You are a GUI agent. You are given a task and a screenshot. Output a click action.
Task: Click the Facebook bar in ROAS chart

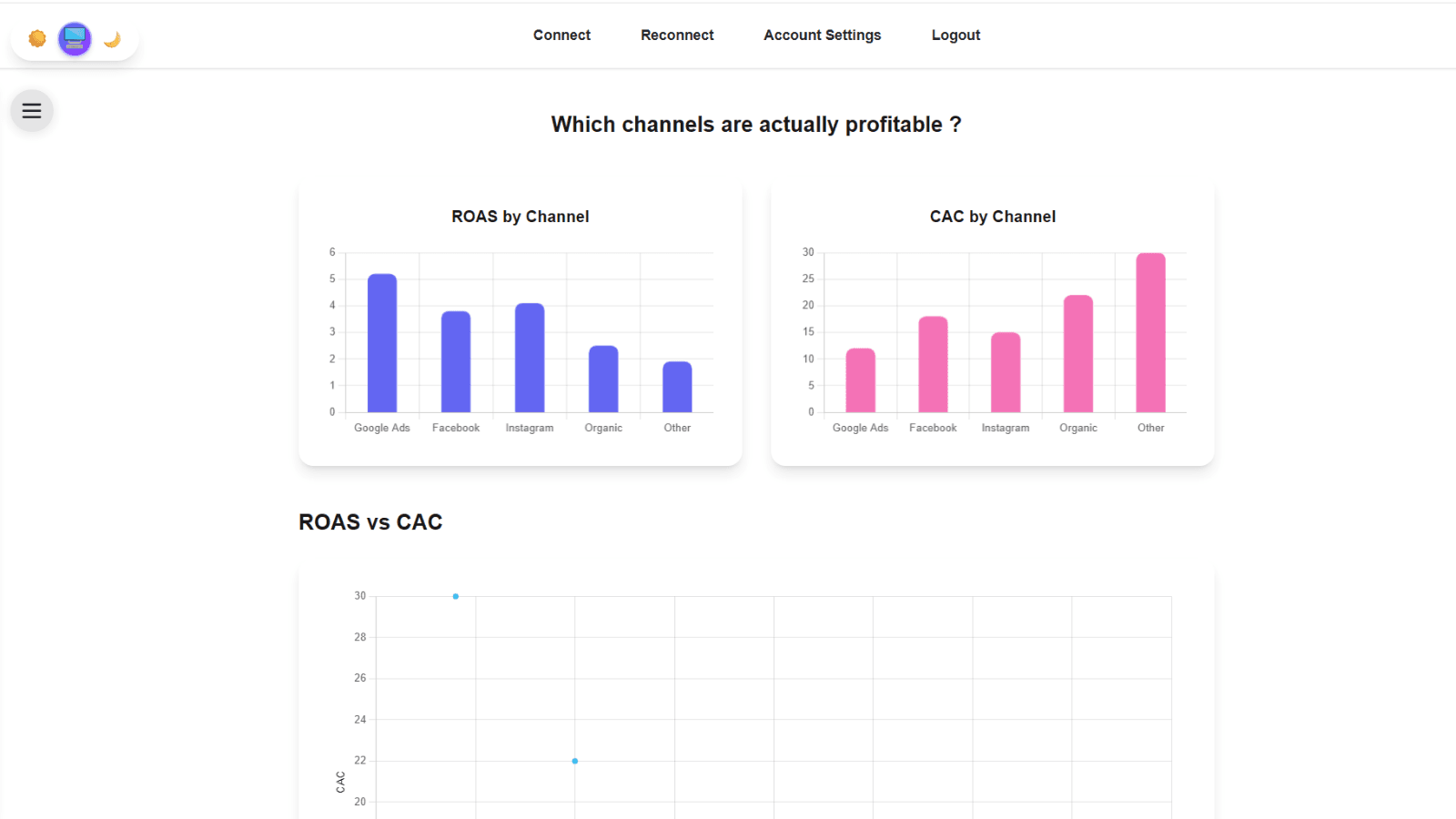(456, 362)
